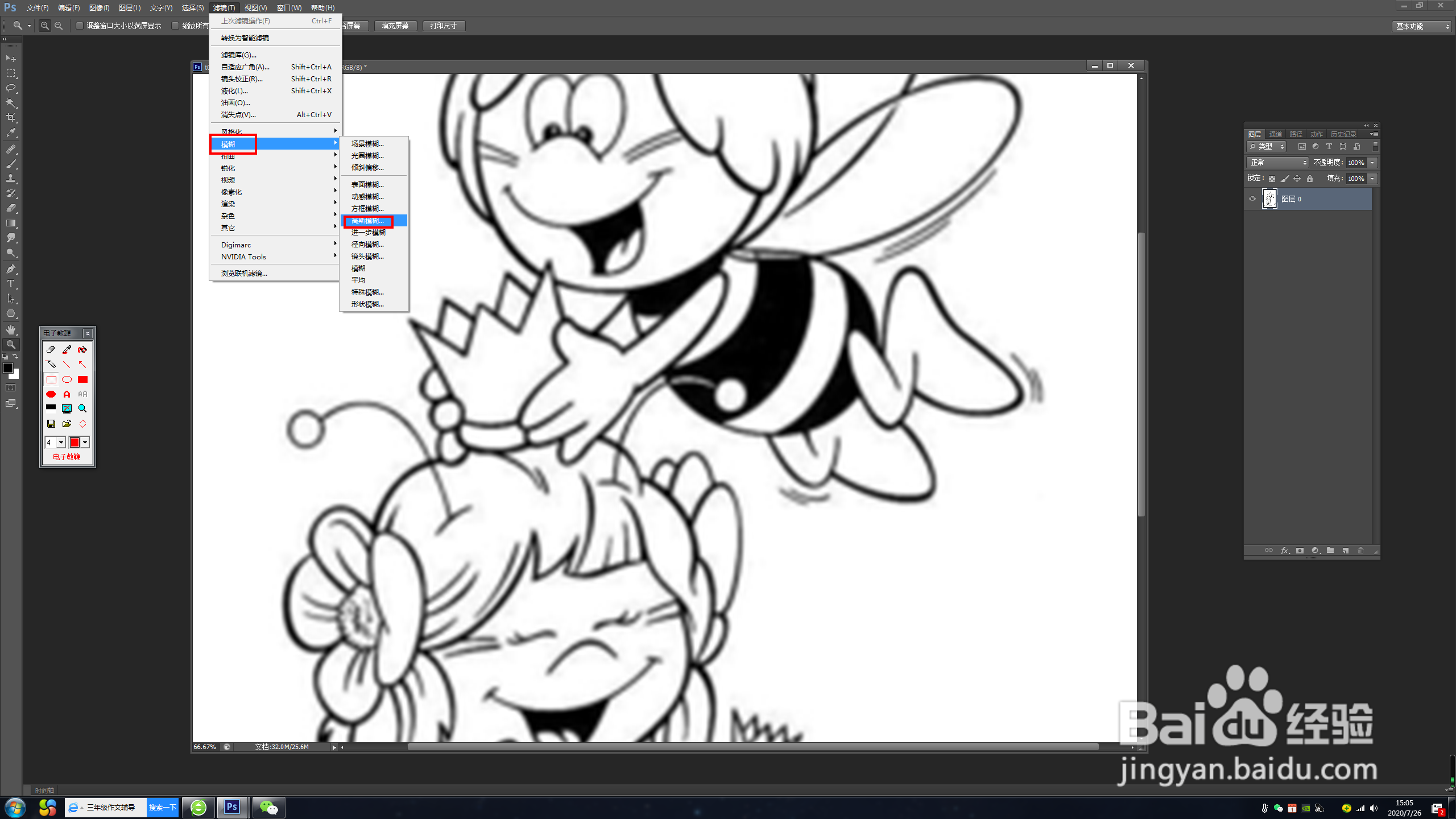Click the delete layer trash icon

tap(1360, 551)
